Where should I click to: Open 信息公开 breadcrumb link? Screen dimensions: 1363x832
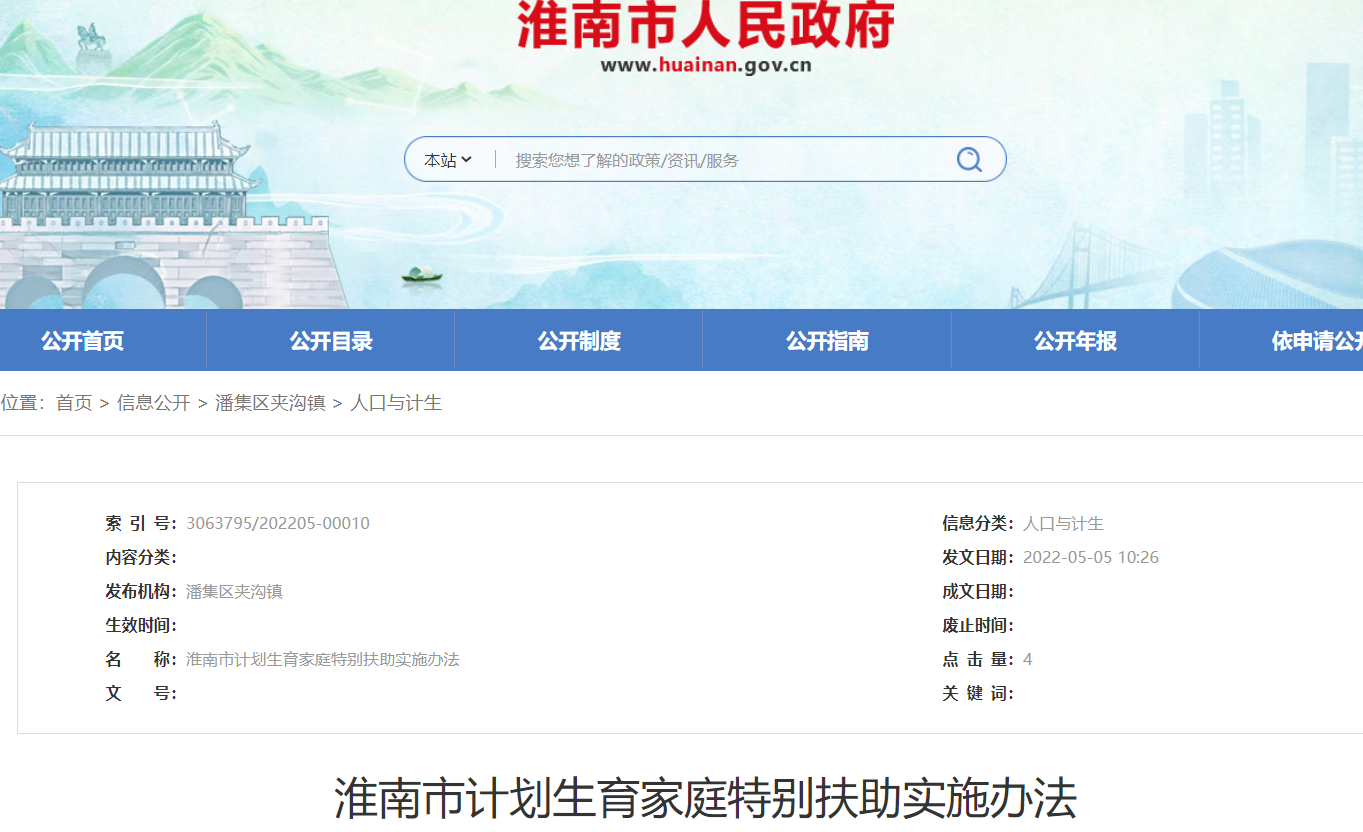click(155, 403)
